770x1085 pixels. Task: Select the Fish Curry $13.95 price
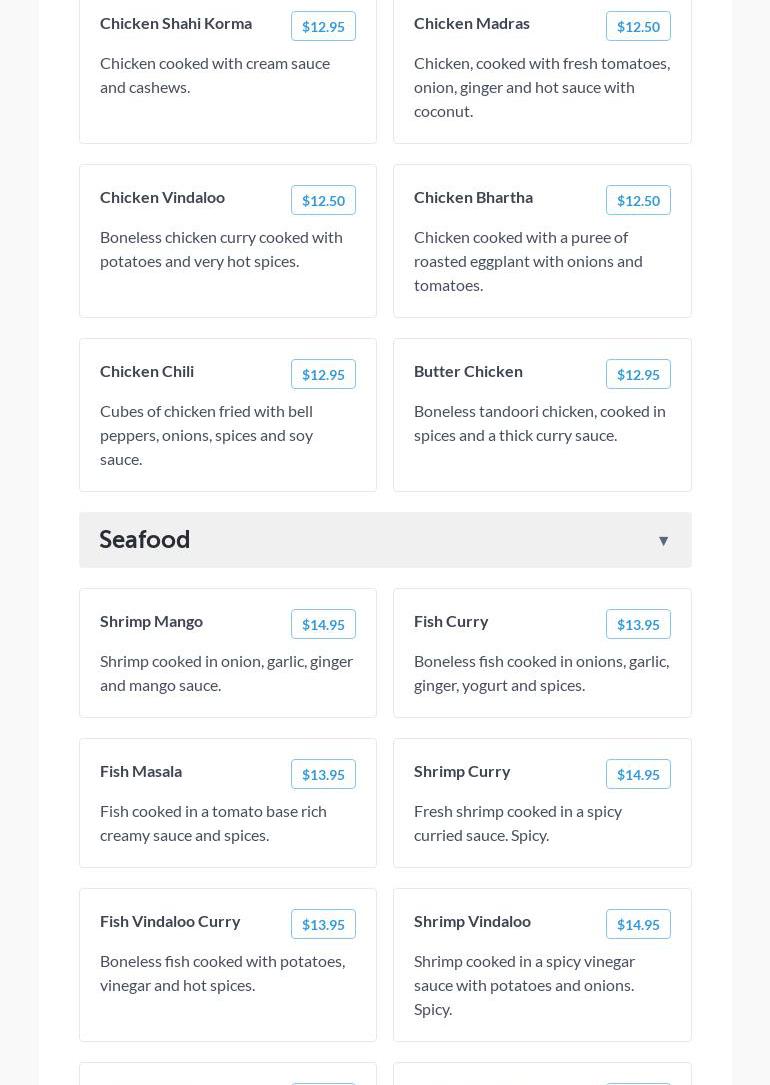[x=638, y=625]
